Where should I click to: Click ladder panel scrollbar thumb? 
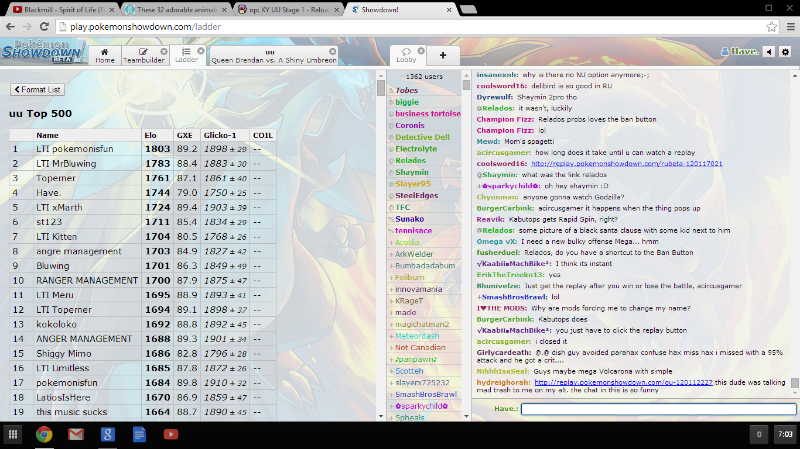coord(381,88)
